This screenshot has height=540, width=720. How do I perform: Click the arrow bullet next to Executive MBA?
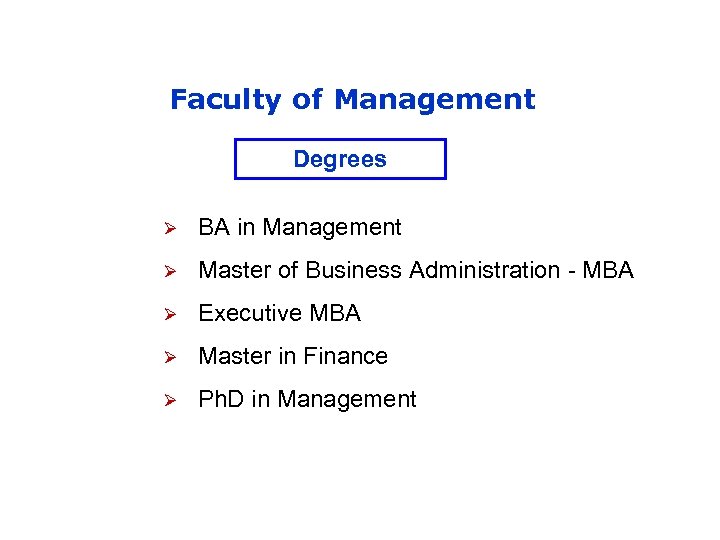point(171,314)
